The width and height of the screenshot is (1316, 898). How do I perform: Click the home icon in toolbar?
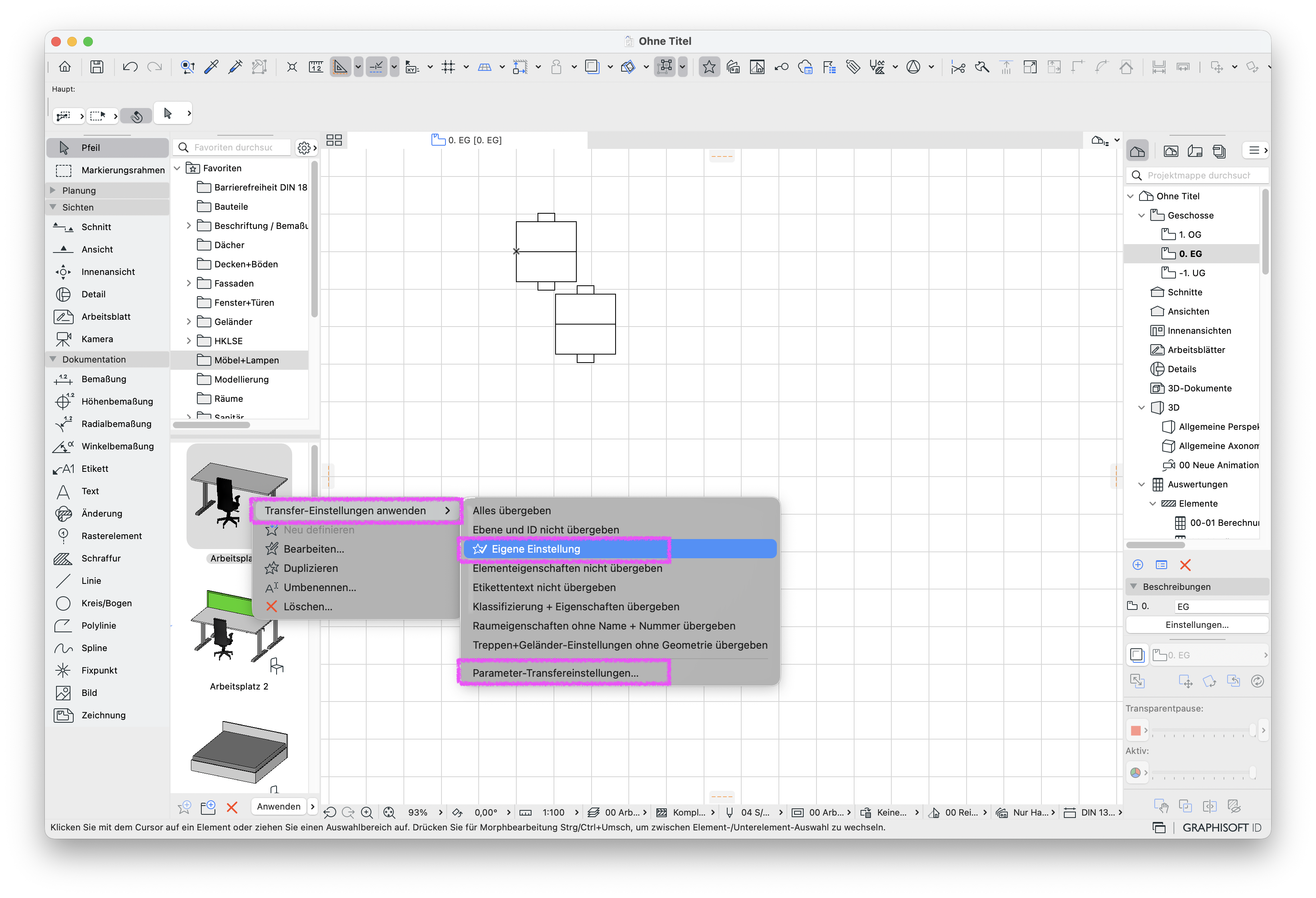(x=64, y=67)
